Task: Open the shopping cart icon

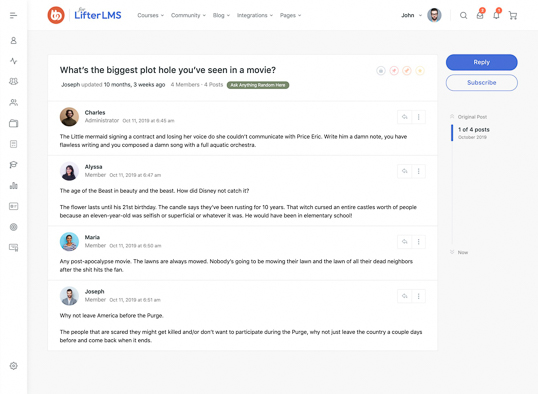Action: click(x=513, y=15)
